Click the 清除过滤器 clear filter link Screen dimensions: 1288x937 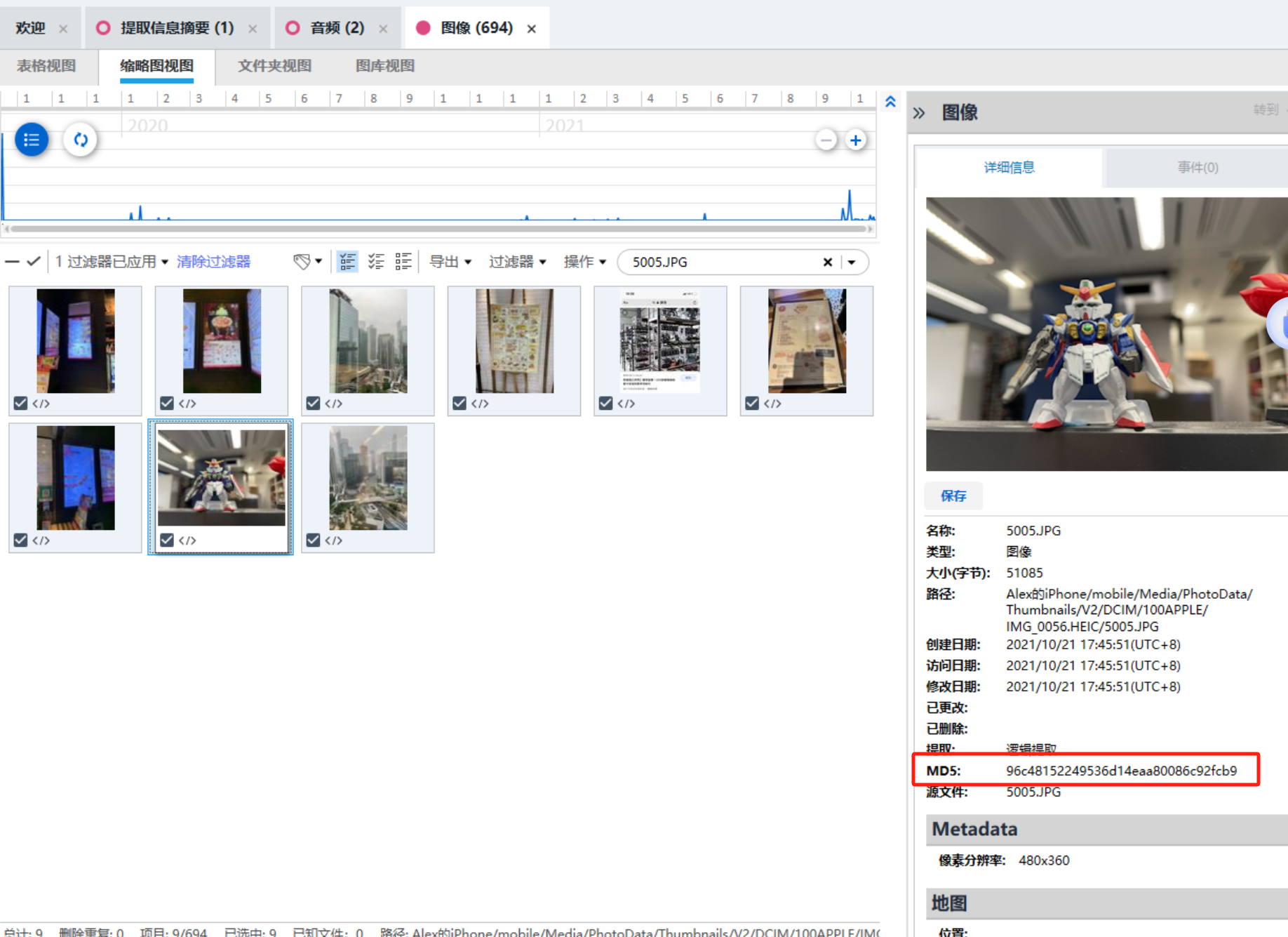click(x=213, y=262)
